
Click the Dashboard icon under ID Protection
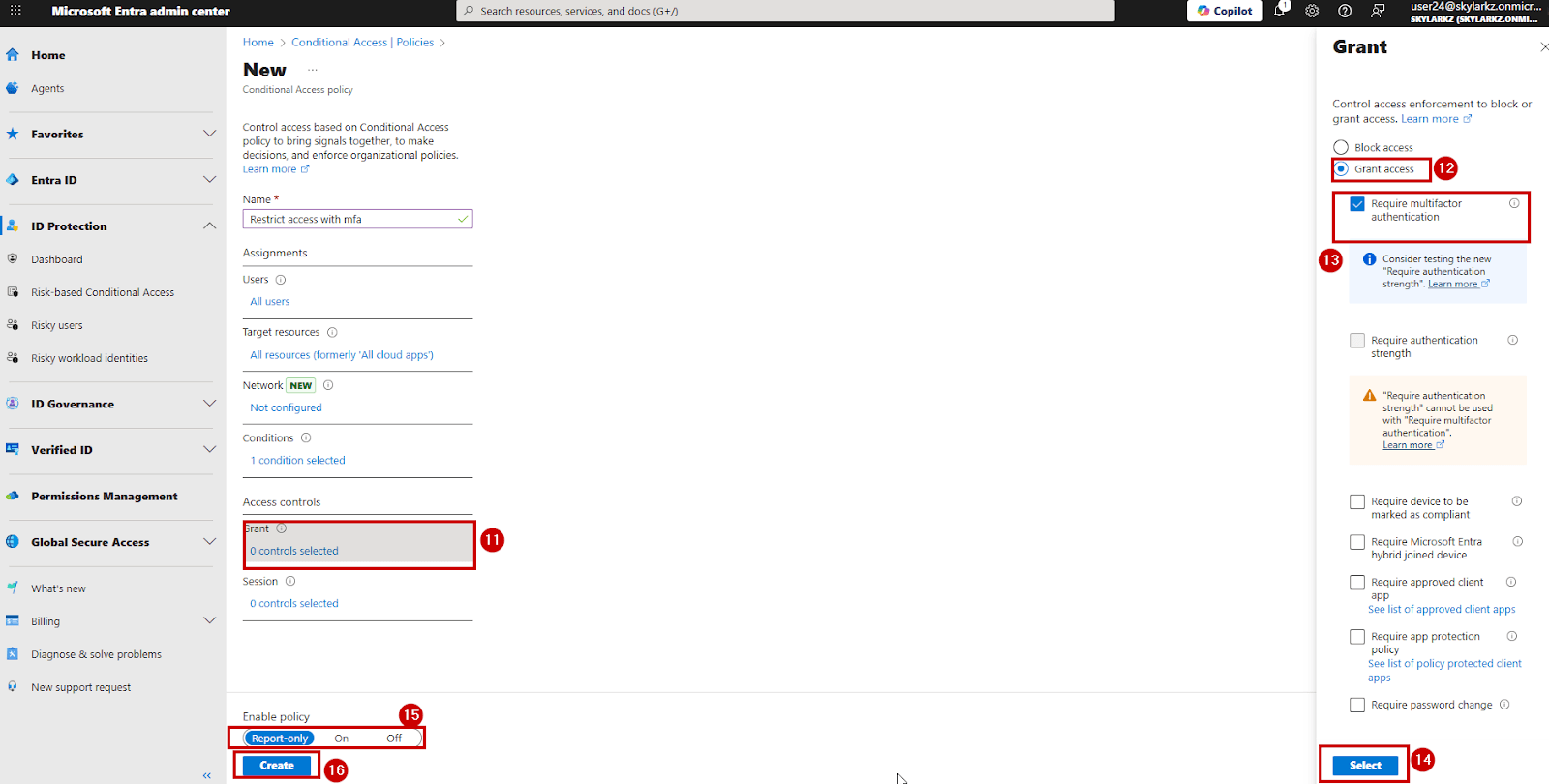(x=13, y=259)
